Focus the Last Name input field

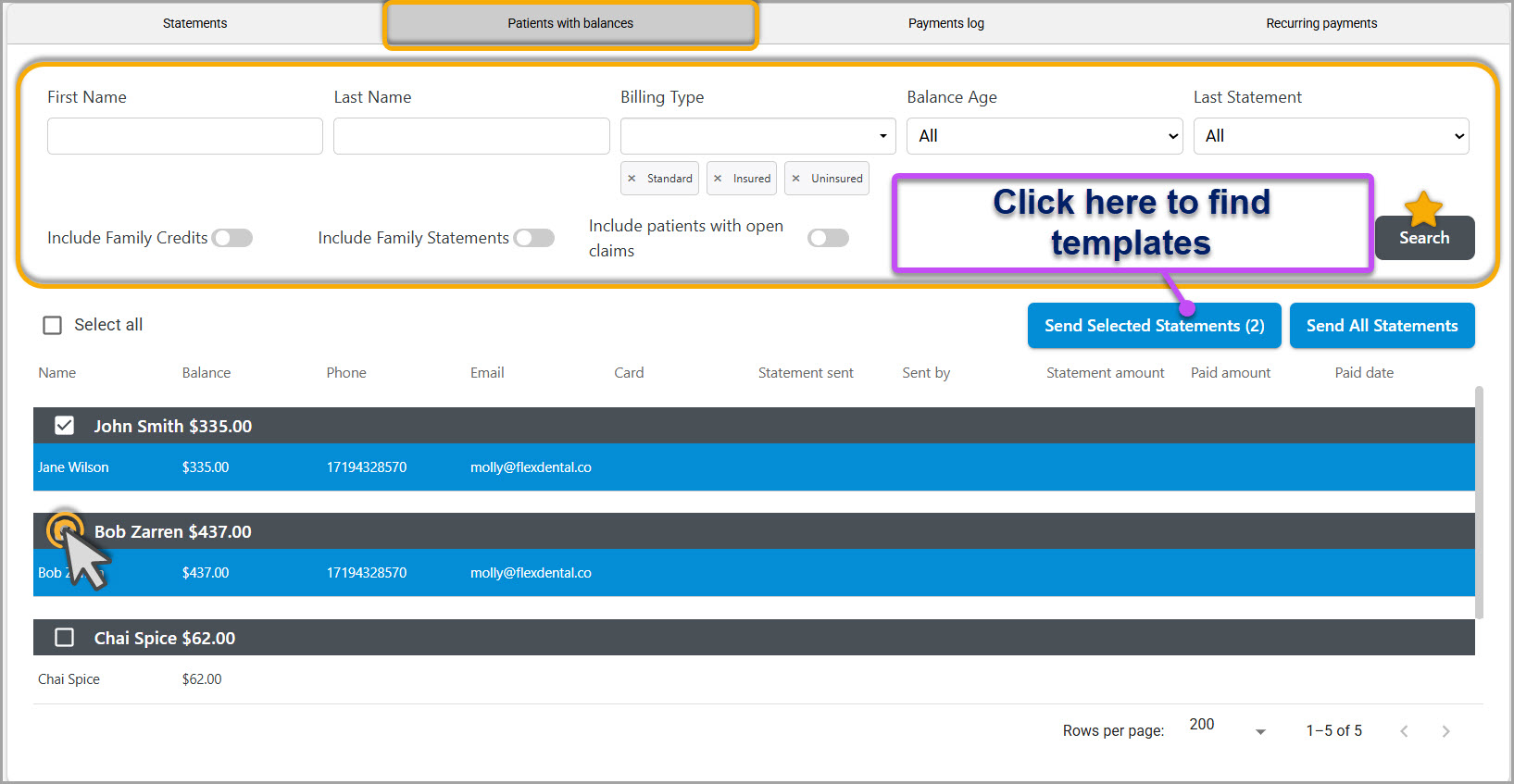(x=471, y=136)
